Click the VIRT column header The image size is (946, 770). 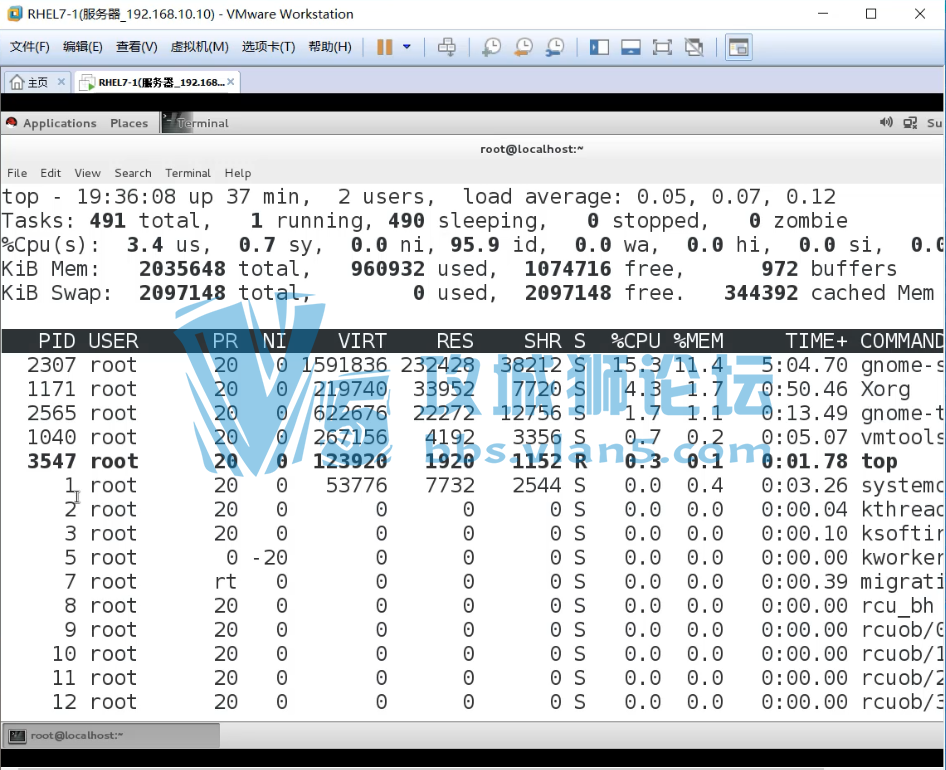coord(362,341)
